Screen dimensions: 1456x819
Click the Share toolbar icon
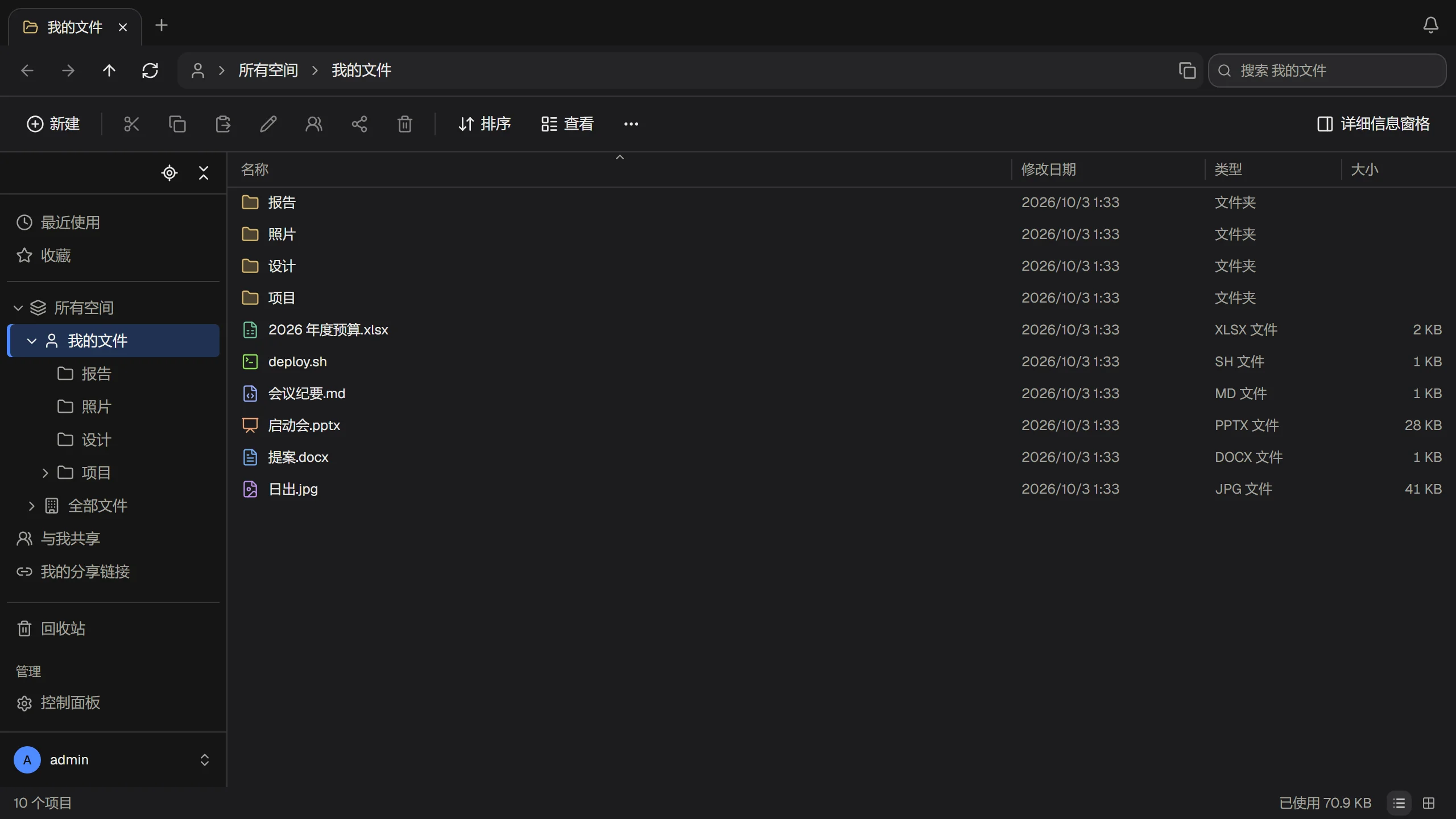(359, 124)
